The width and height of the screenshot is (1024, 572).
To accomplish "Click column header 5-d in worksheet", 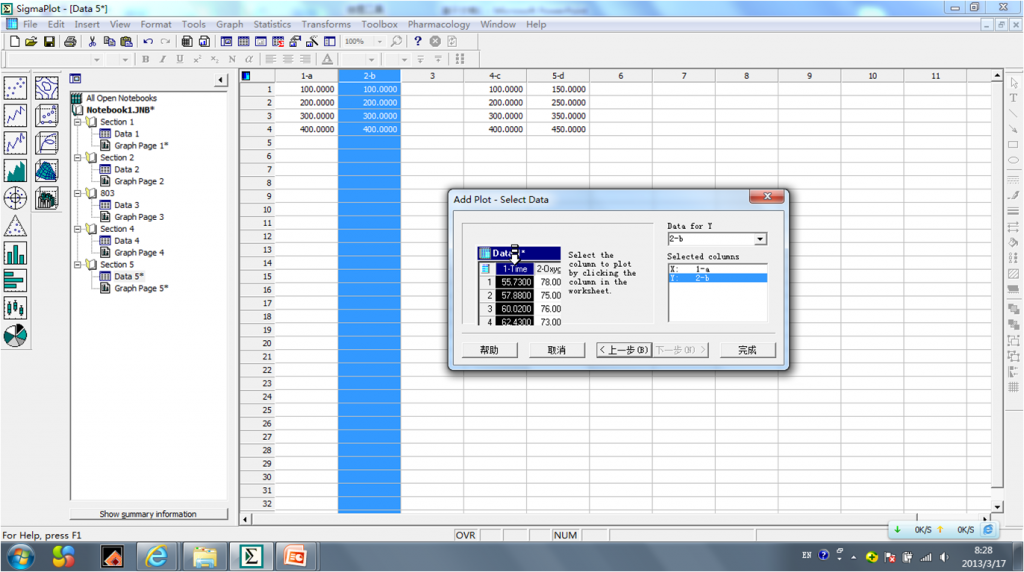I will tap(558, 76).
